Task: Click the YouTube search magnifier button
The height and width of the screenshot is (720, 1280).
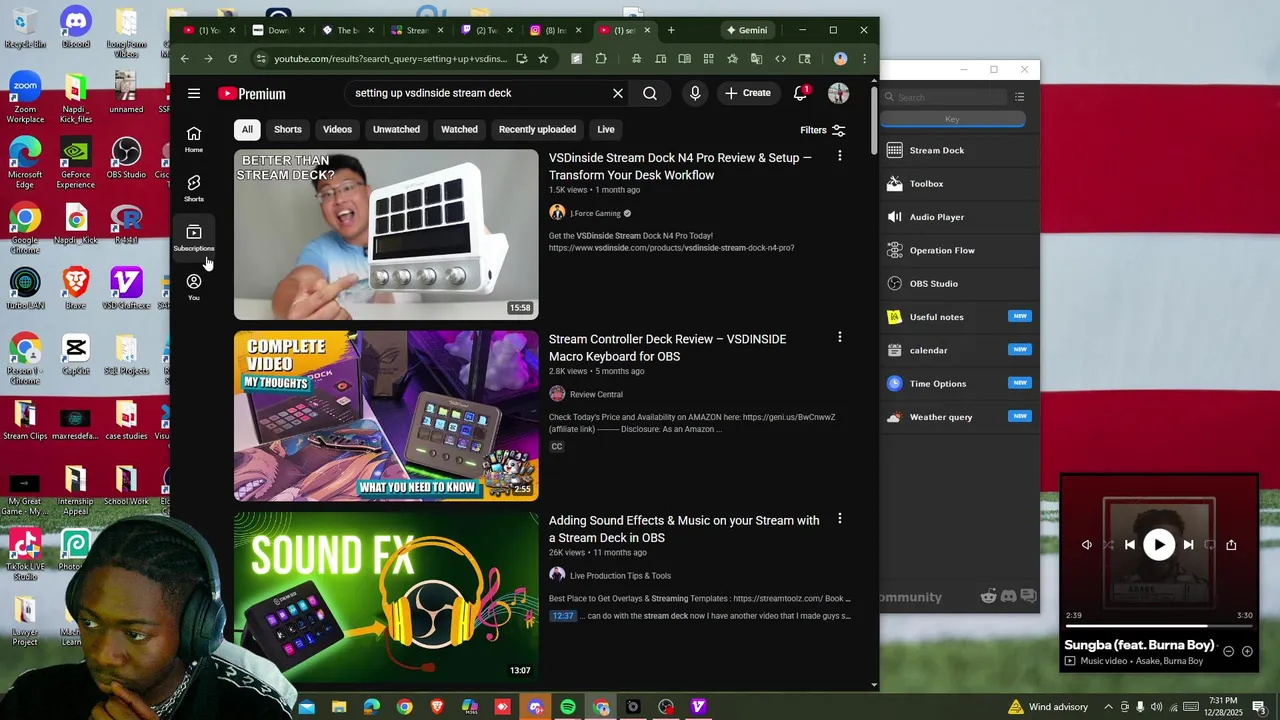Action: 650,93
